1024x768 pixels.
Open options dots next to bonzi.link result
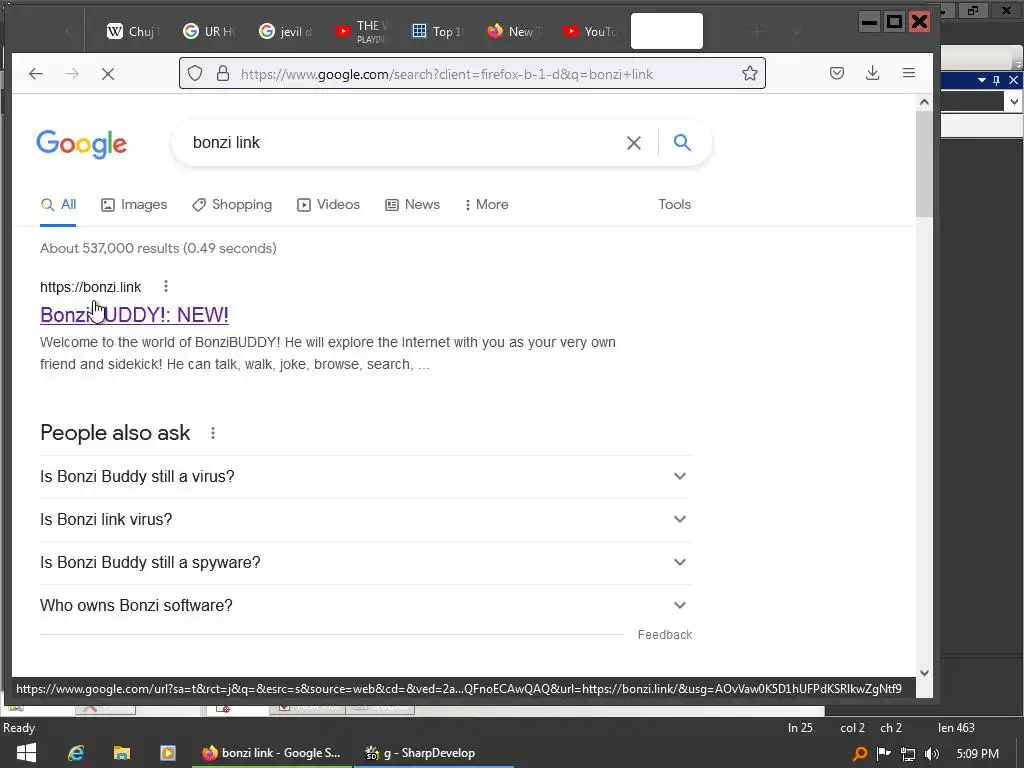coord(166,286)
